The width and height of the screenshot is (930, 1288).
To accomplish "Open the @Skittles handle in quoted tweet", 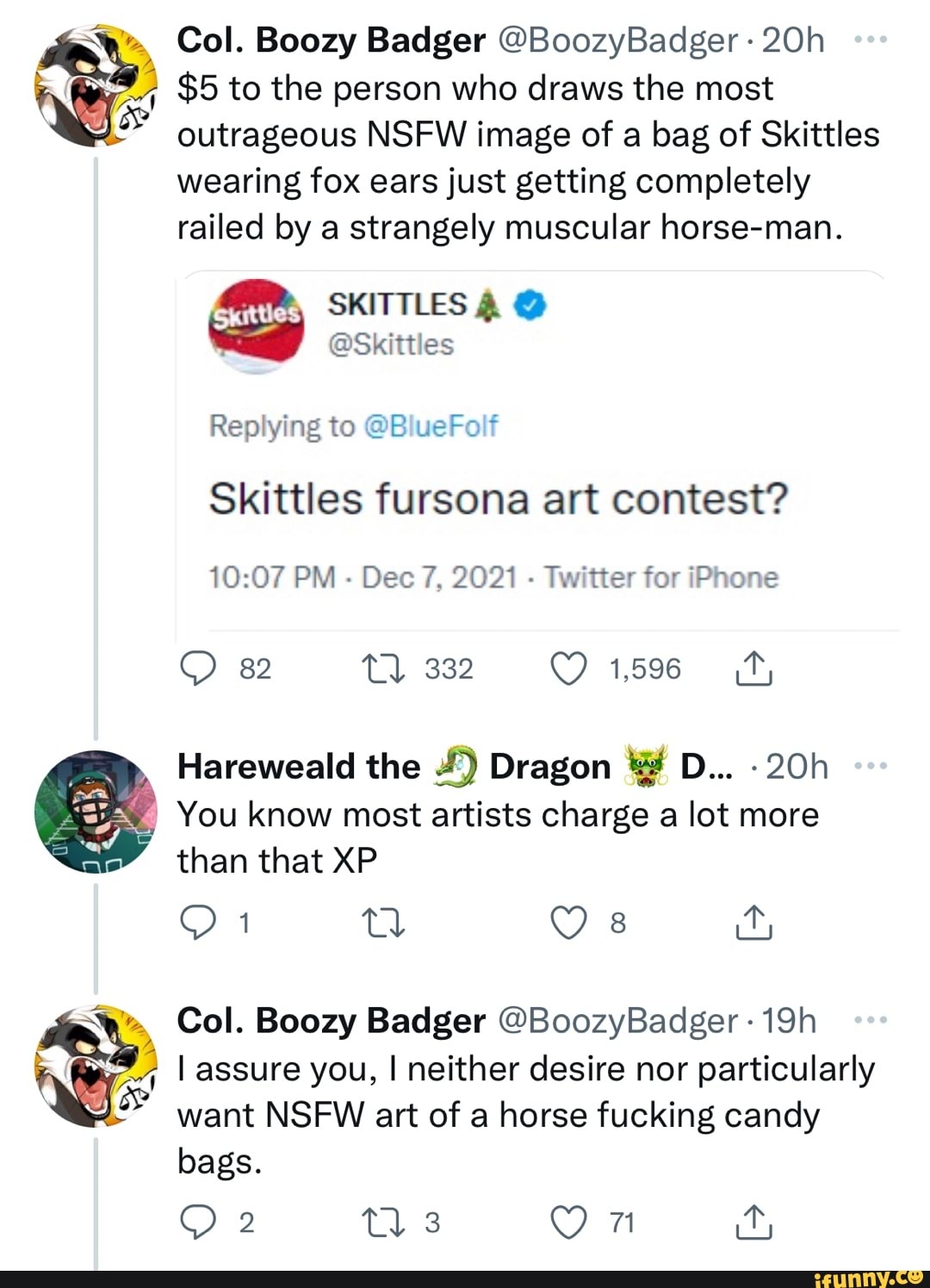I will click(x=390, y=345).
